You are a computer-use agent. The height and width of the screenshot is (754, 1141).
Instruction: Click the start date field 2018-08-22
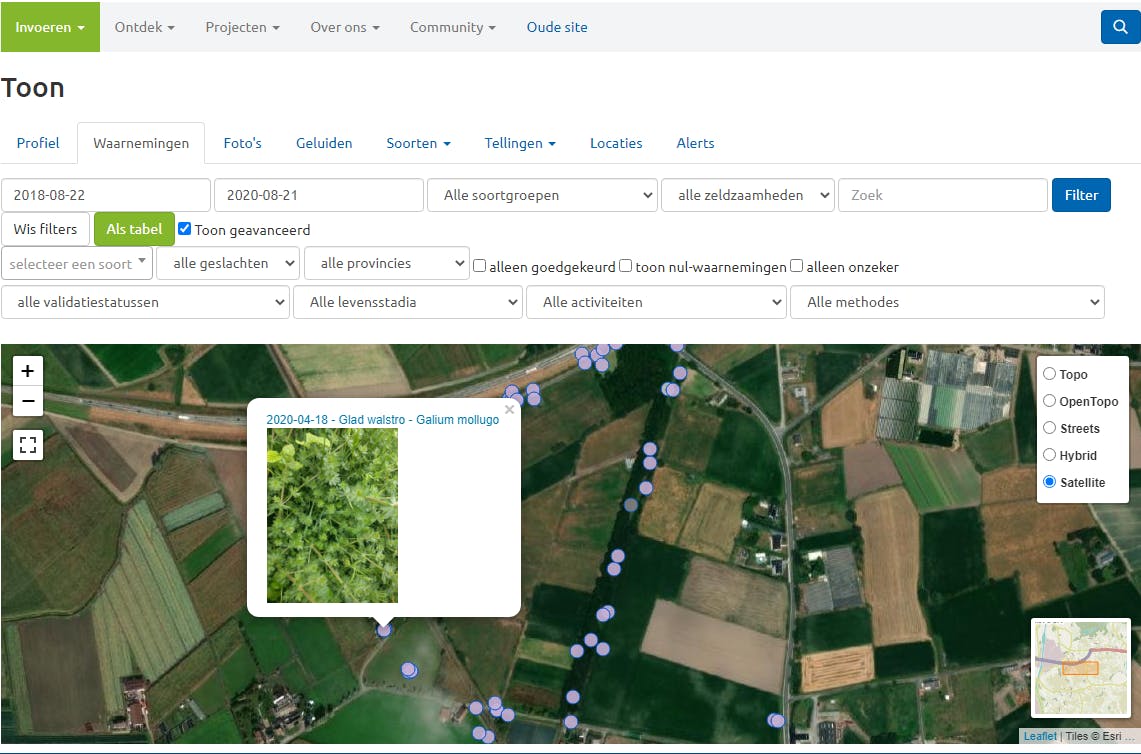pyautogui.click(x=106, y=195)
